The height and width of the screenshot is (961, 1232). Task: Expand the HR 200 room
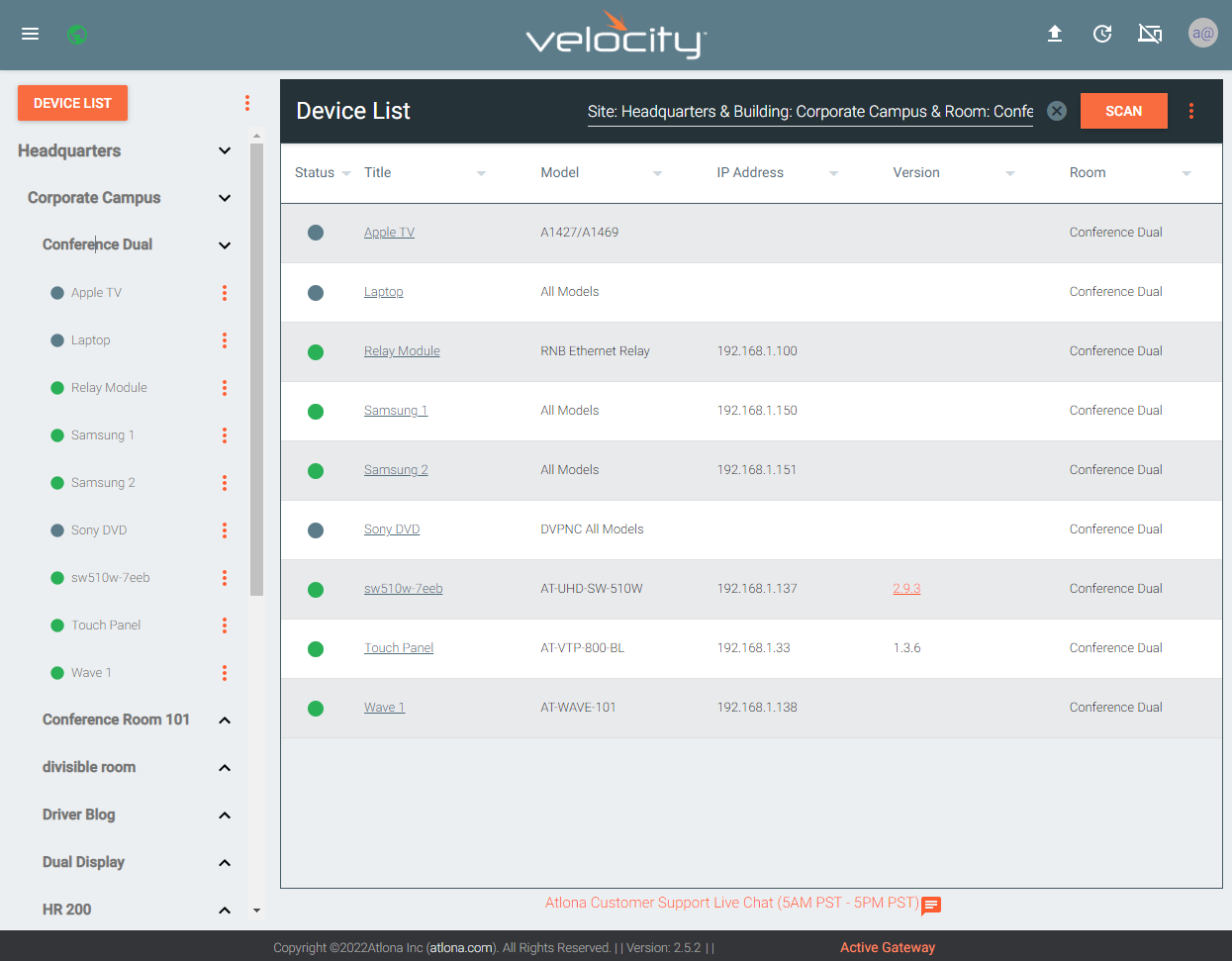(x=225, y=911)
